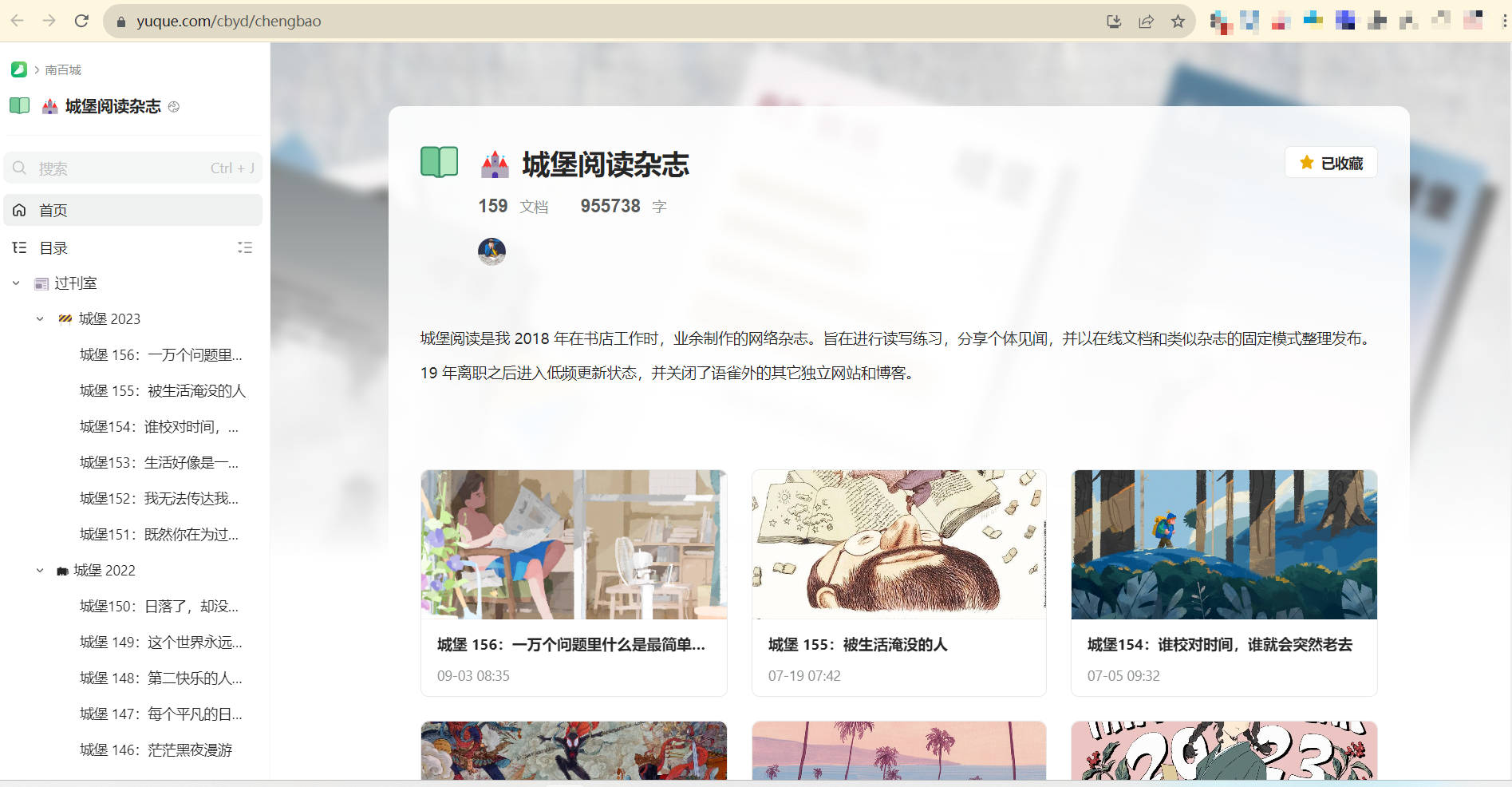Open sidebar doc 城堡 146：茫茫黑夜漫游
This screenshot has width=1512, height=787.
[x=156, y=750]
